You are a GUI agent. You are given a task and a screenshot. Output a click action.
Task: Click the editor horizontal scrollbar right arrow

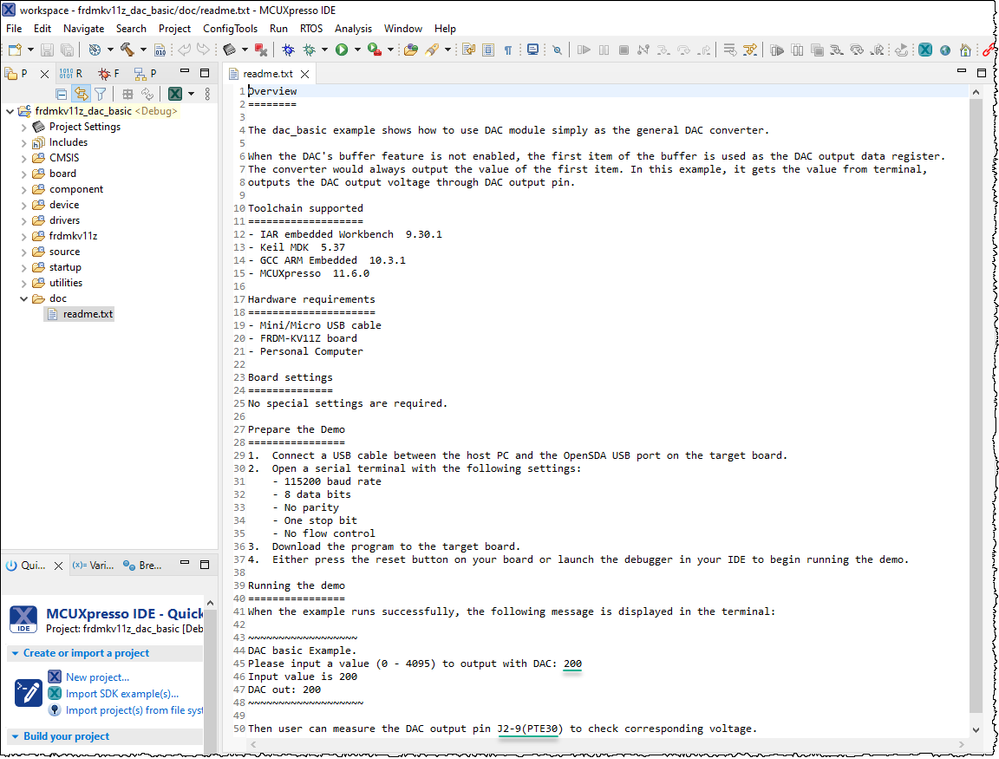pos(961,744)
